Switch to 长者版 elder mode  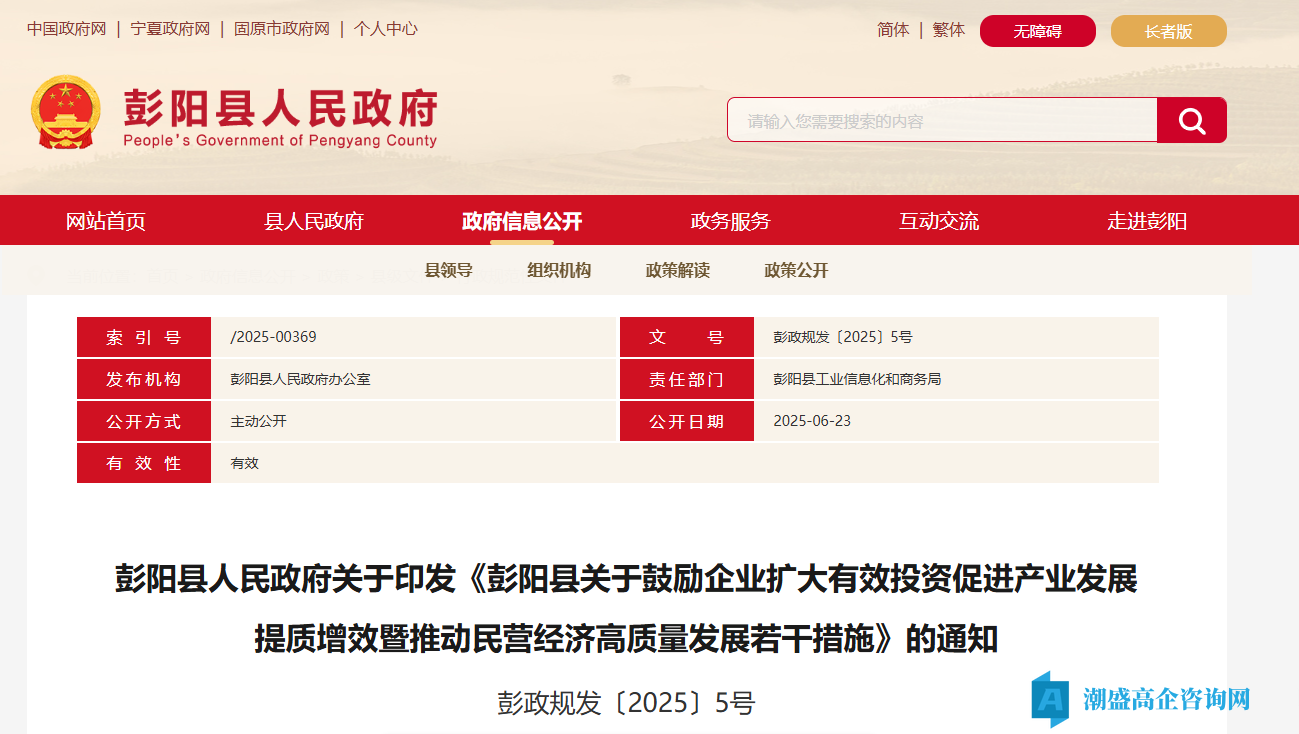tap(1169, 31)
